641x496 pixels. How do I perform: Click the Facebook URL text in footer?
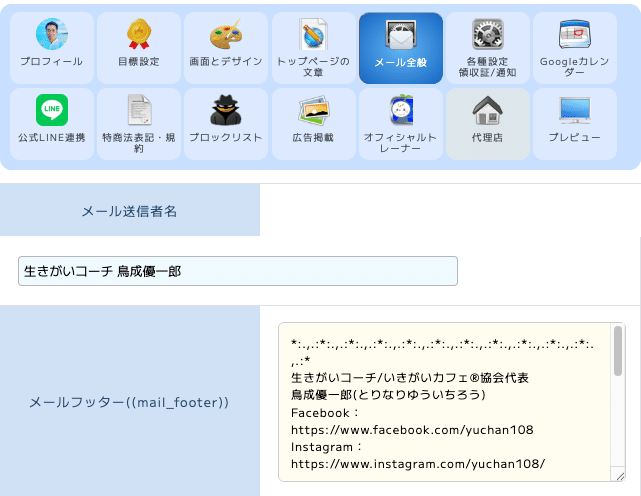(x=412, y=430)
